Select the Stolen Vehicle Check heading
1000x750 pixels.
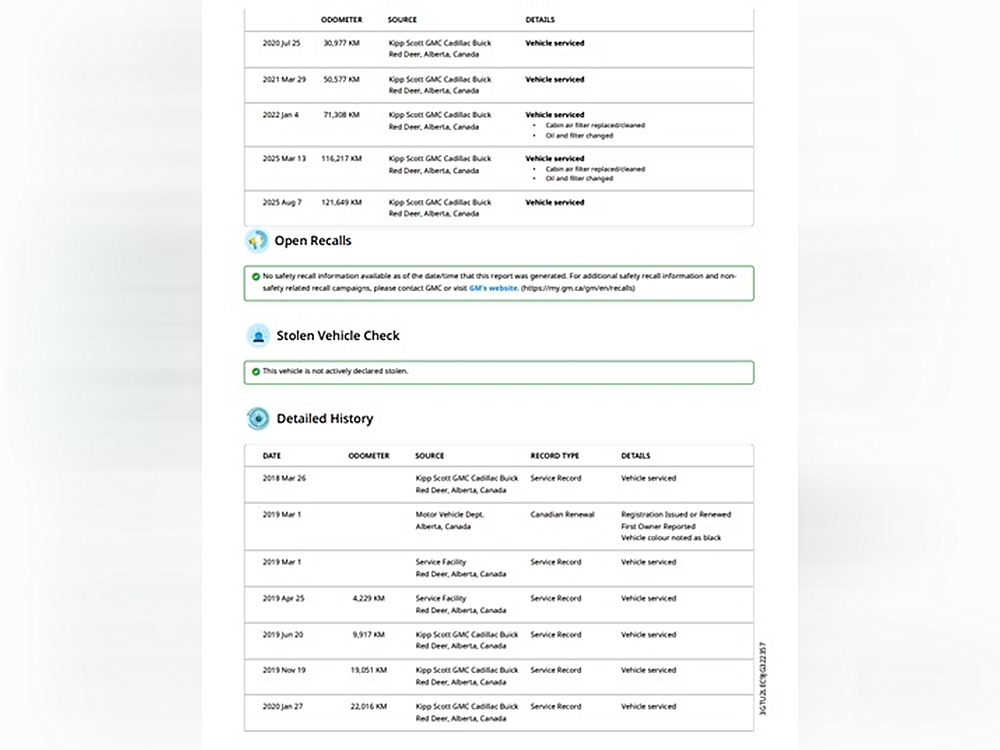tap(338, 336)
